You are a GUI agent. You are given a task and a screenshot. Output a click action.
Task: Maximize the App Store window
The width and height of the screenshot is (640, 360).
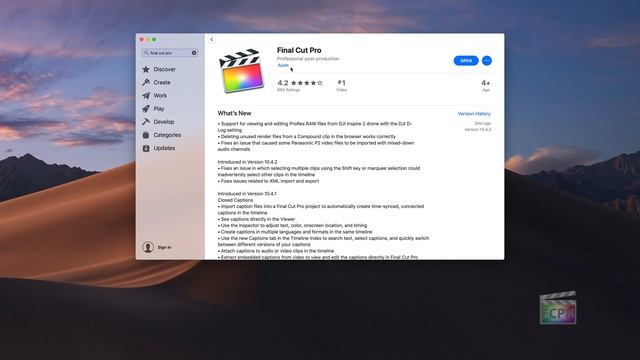pos(154,40)
